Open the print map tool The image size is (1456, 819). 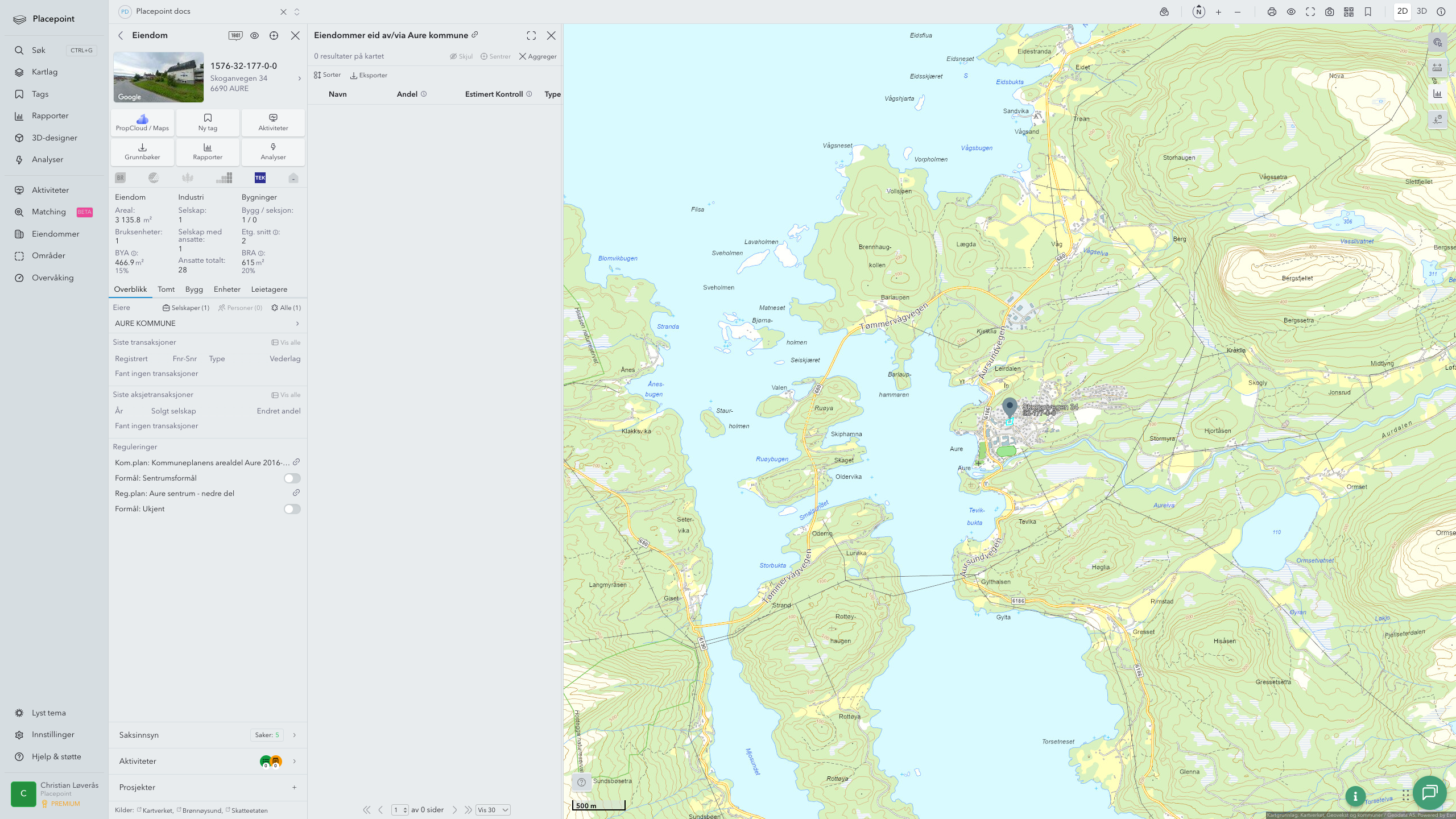coord(1272,12)
